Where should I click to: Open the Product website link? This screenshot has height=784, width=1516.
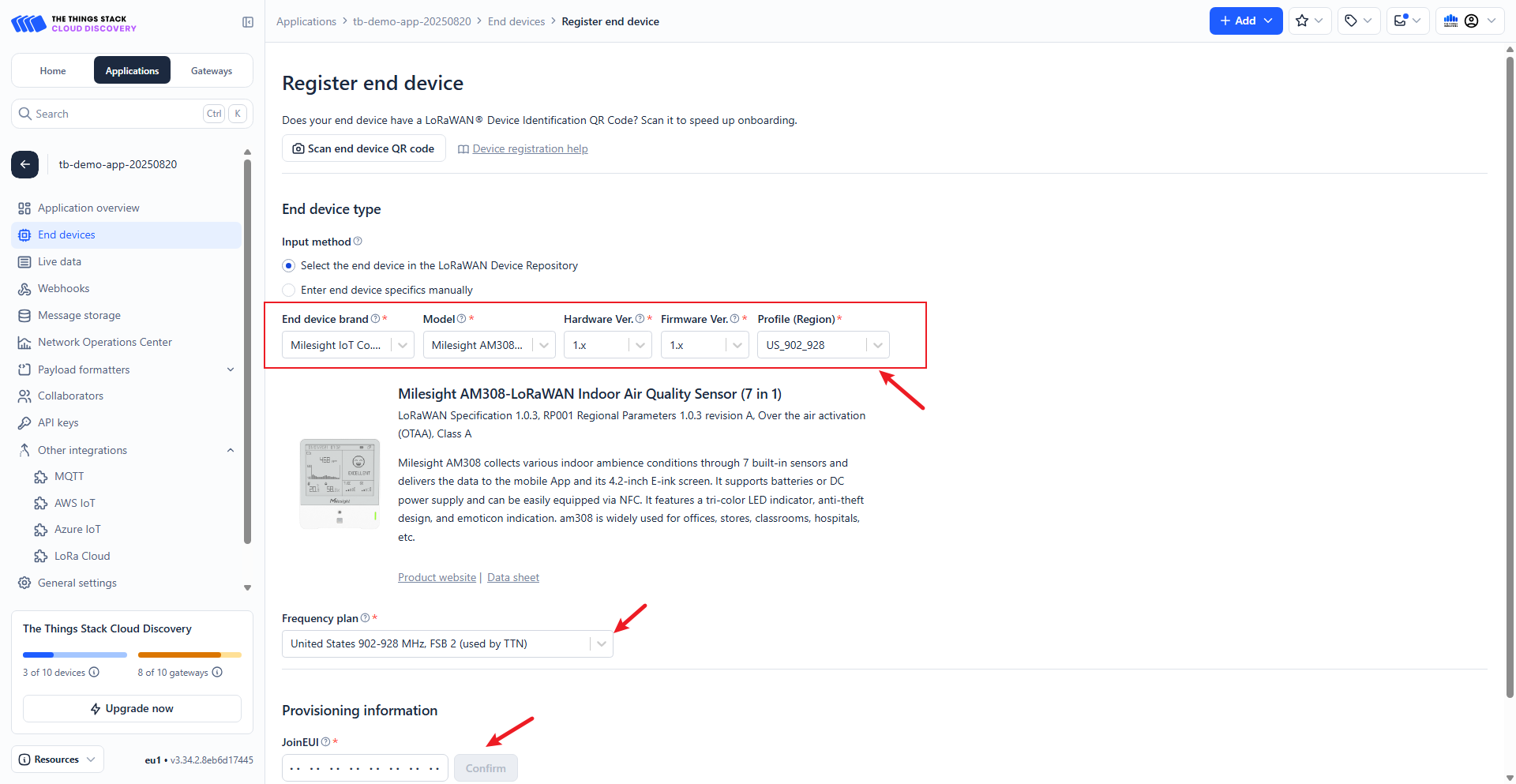[x=437, y=578]
